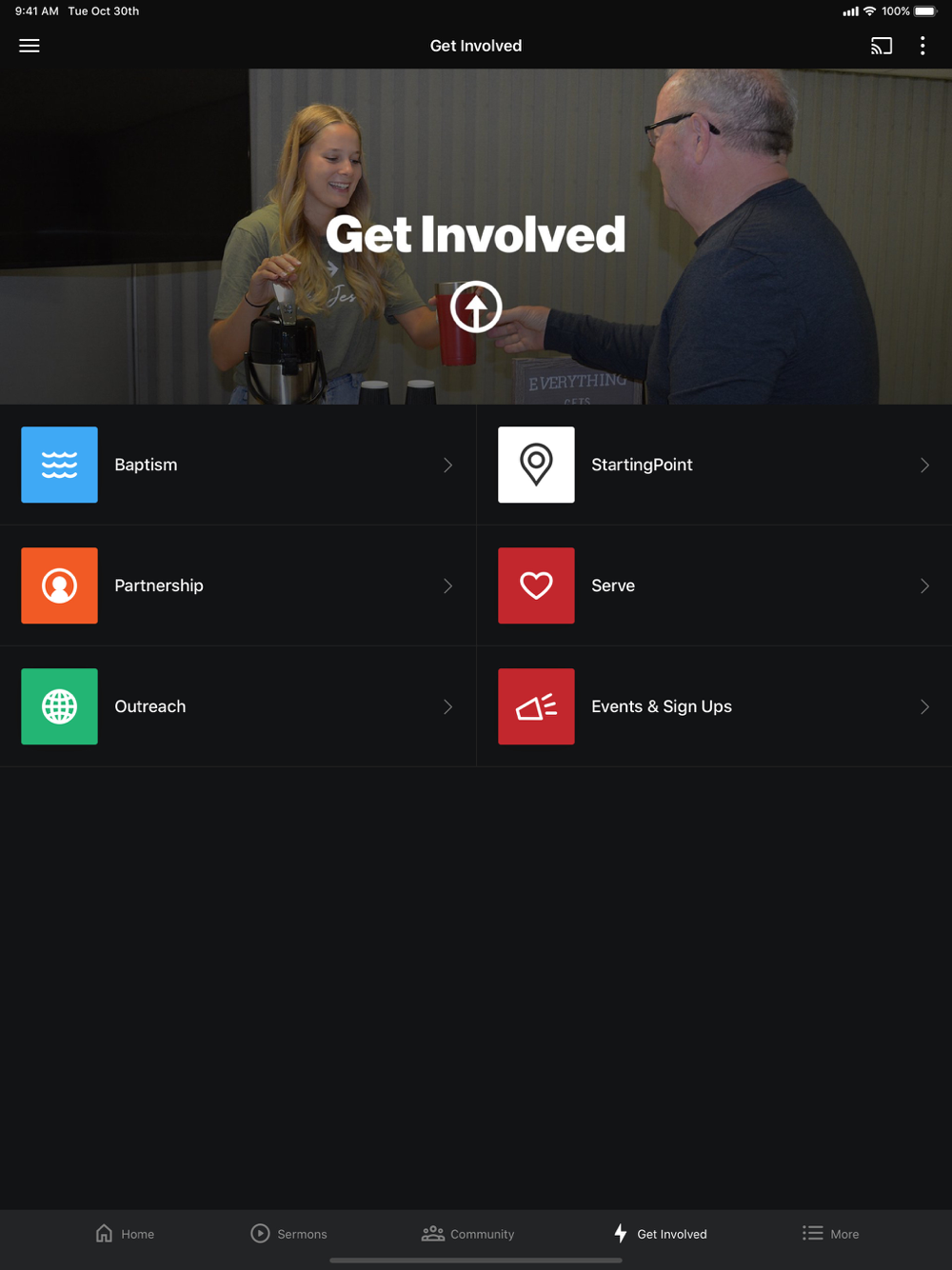The image size is (952, 1270).
Task: Open the Outreach text link
Action: click(150, 706)
